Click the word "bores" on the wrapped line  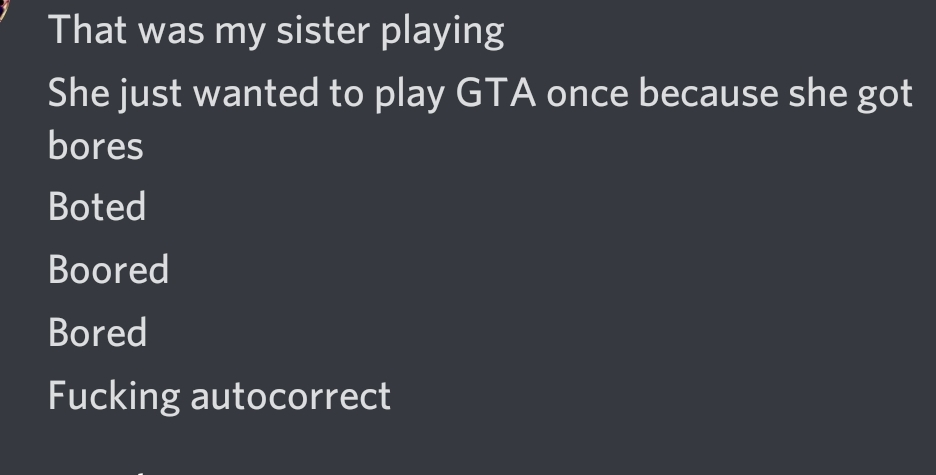point(96,145)
